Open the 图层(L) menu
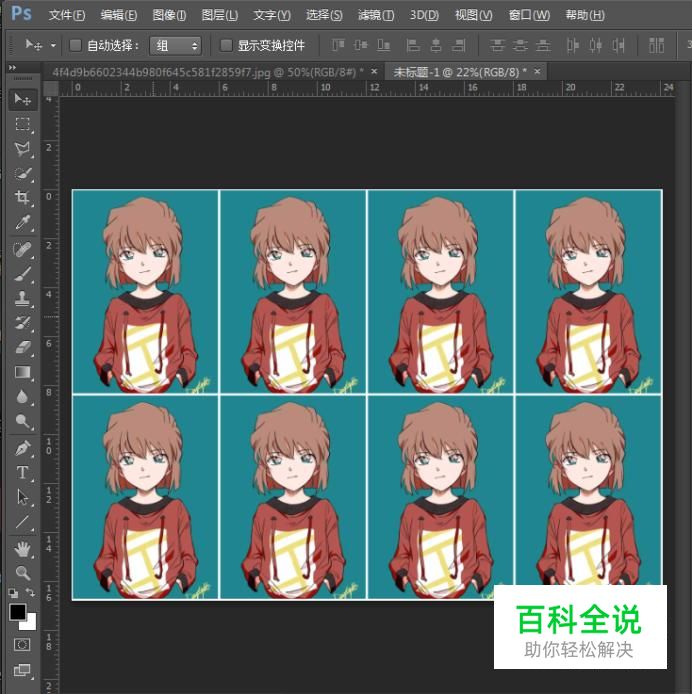This screenshot has width=692, height=694. point(220,15)
